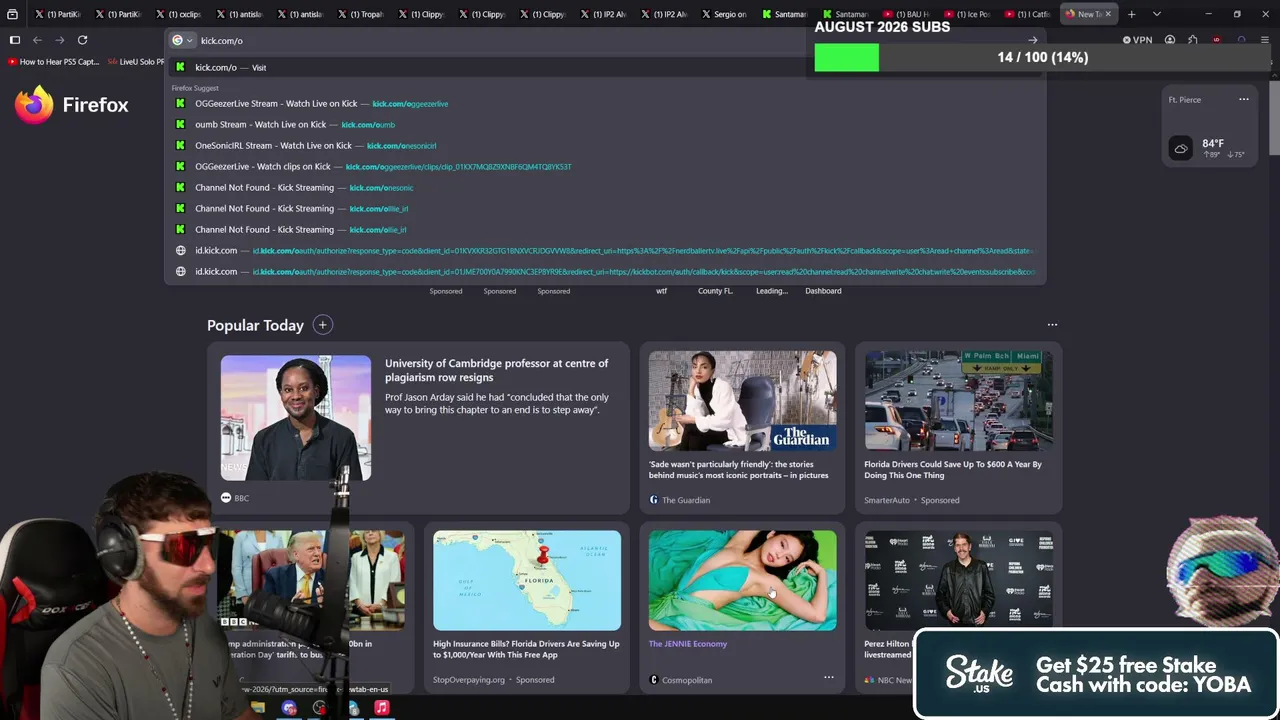The height and width of the screenshot is (720, 1280).
Task: Open the search engine selector in address bar
Action: click(182, 41)
